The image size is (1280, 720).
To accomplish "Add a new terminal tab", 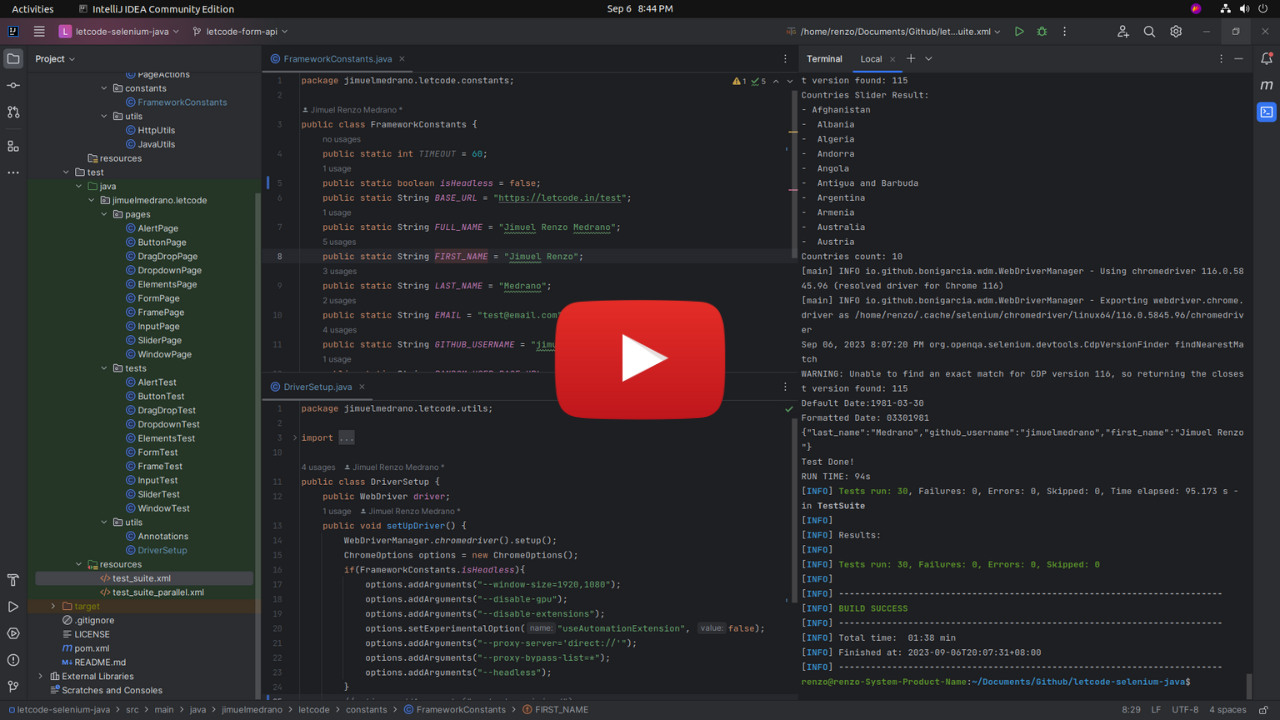I will (x=911, y=59).
